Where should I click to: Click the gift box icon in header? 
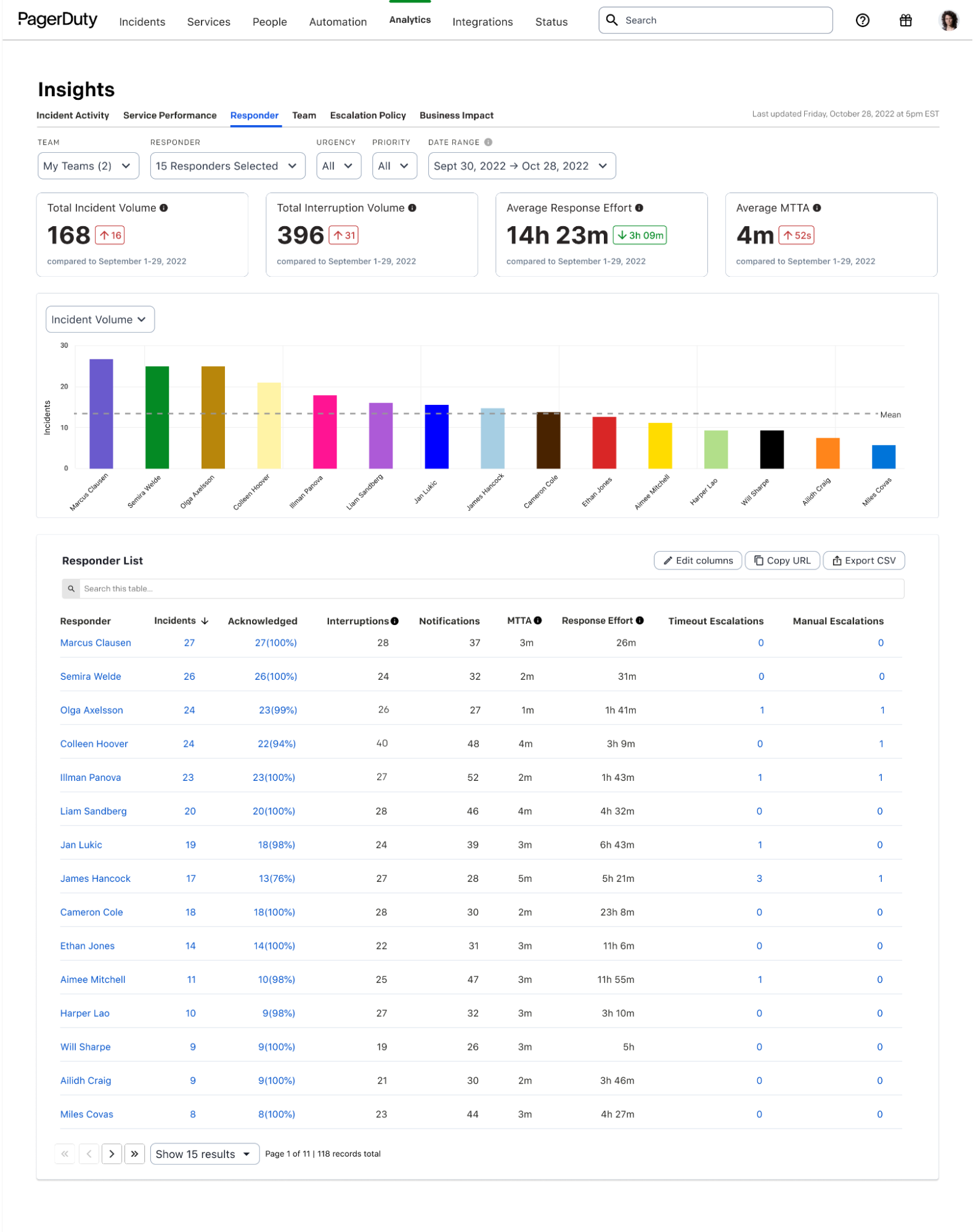905,20
